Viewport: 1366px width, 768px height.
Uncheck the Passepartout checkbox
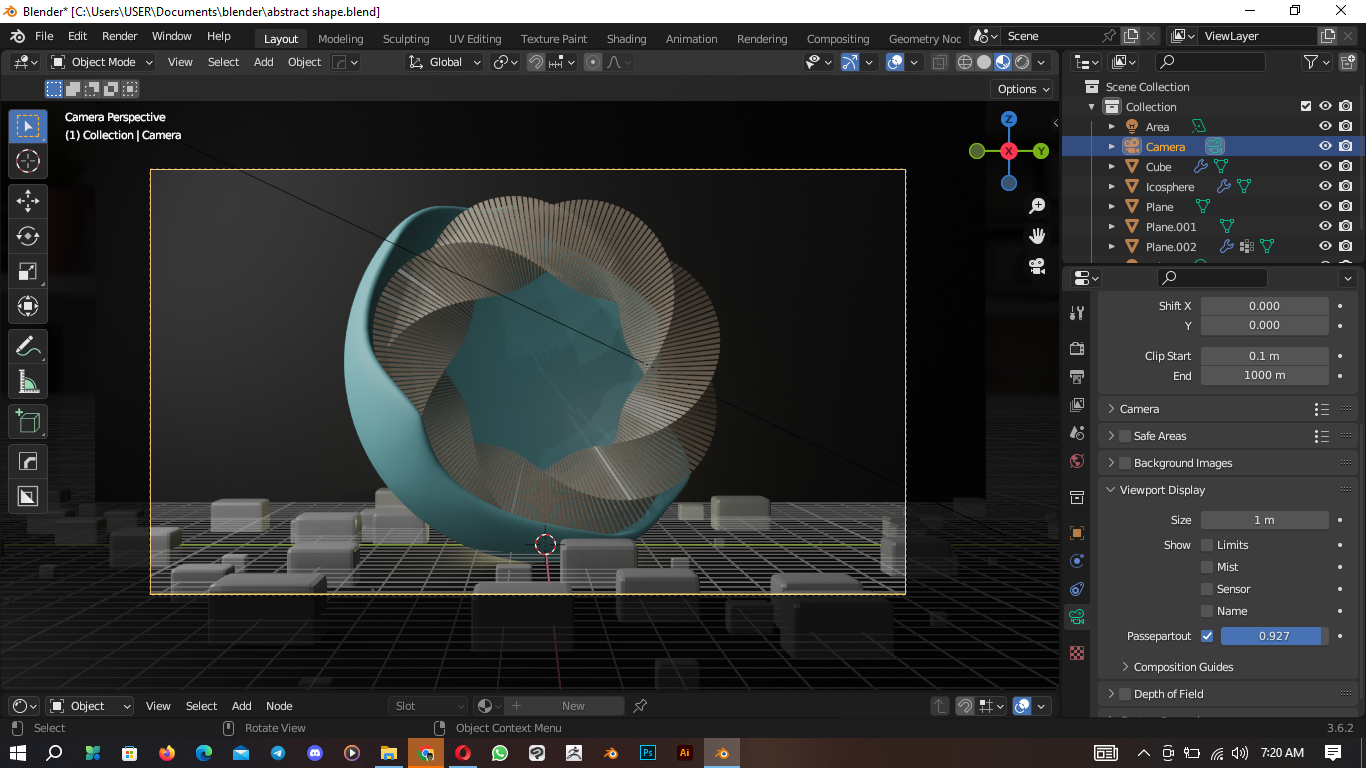tap(1207, 636)
